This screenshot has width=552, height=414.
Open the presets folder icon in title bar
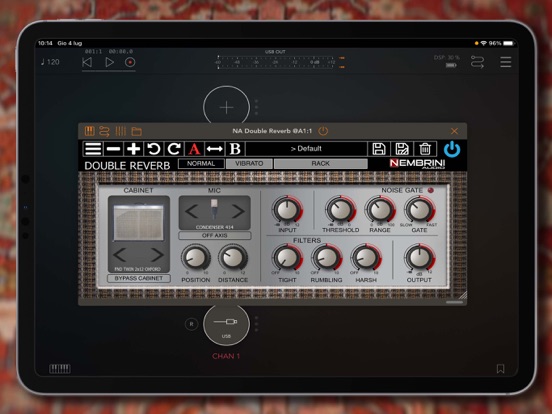(136, 132)
